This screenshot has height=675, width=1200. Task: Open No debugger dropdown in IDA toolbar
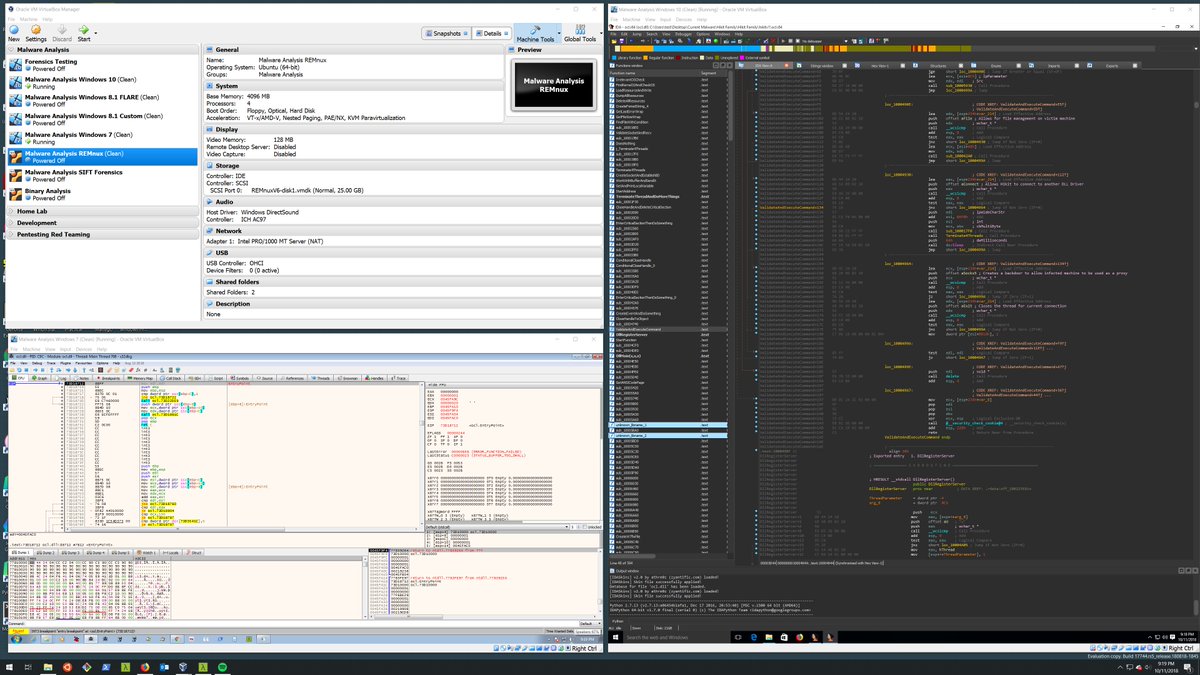[823, 41]
